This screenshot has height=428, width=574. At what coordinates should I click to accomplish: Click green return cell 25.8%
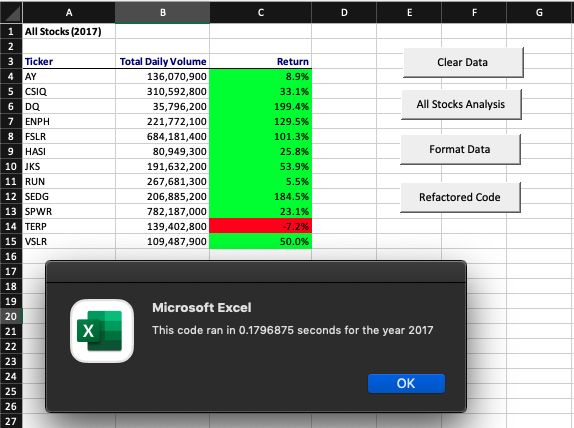point(261,152)
